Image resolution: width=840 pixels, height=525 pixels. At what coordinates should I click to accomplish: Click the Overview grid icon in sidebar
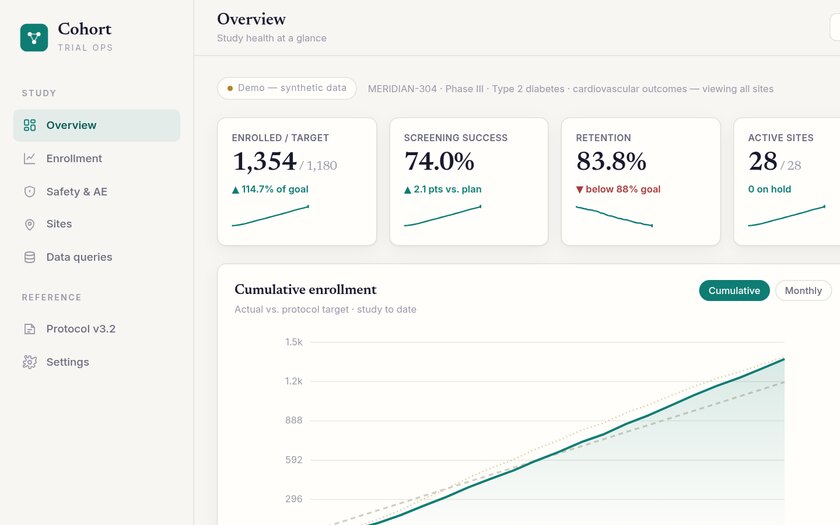tap(29, 125)
